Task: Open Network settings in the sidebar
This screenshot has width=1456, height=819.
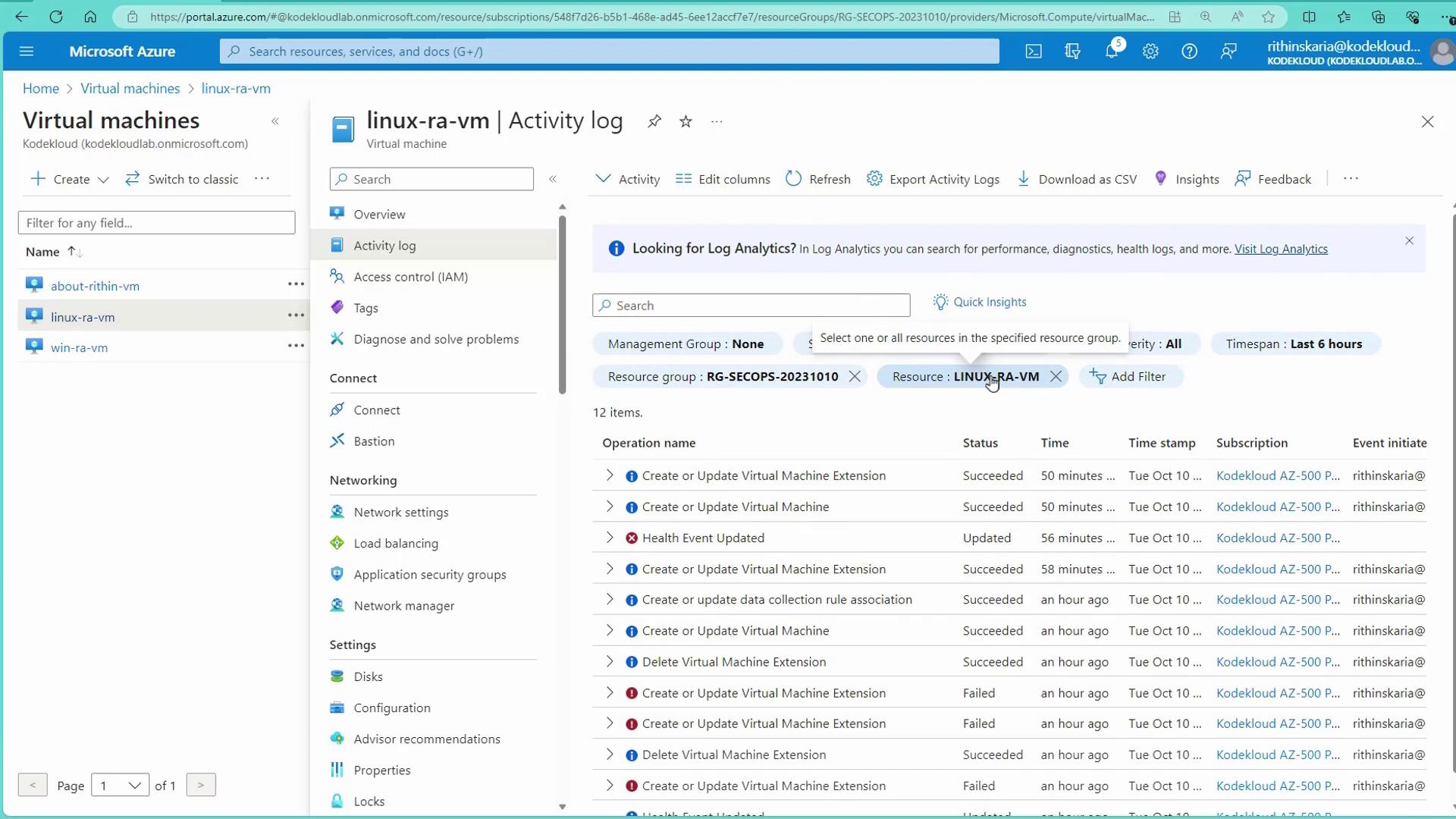Action: click(400, 513)
